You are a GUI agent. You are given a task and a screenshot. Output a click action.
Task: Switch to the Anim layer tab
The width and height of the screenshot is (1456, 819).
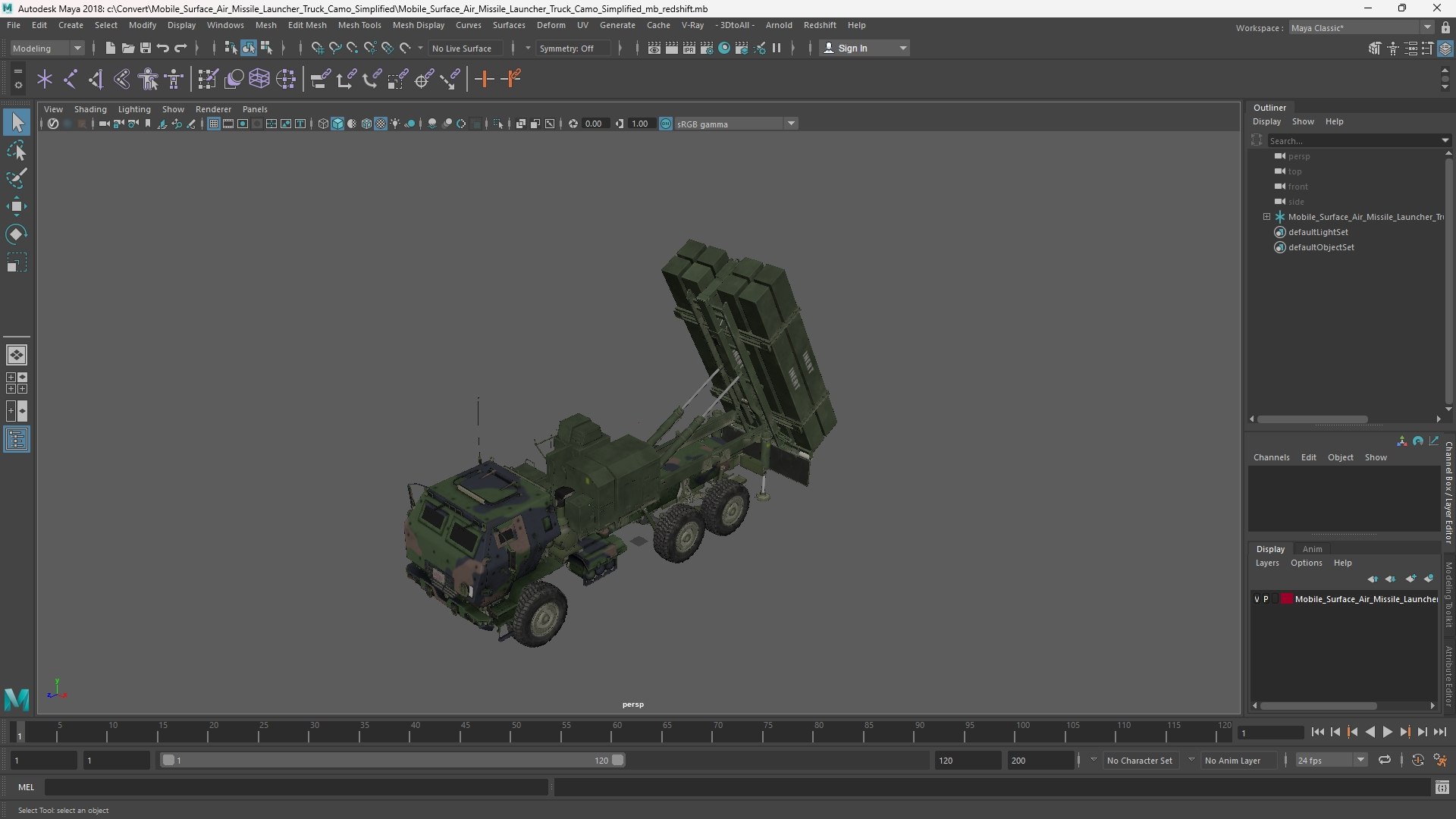[1312, 549]
